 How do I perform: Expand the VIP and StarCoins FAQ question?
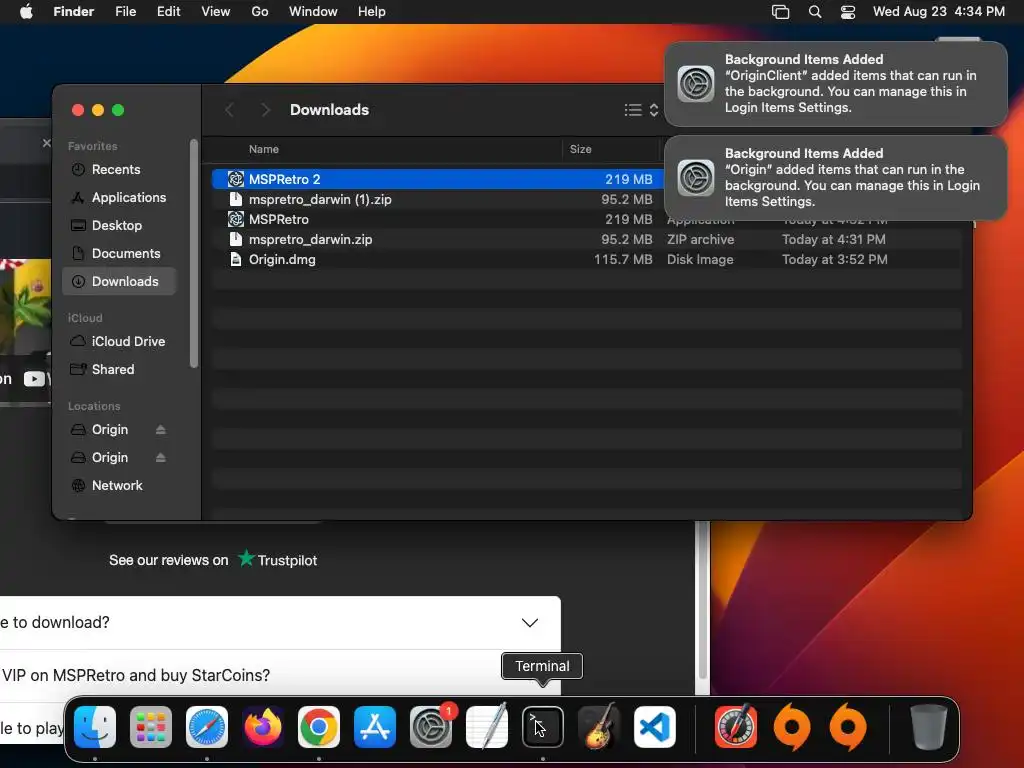pos(281,675)
